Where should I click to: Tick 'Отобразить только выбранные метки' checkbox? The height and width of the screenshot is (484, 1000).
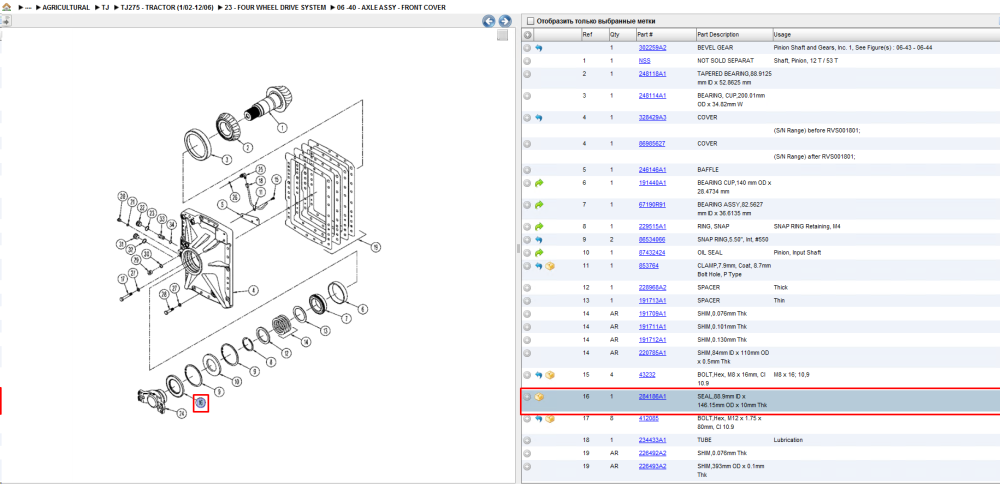530,21
